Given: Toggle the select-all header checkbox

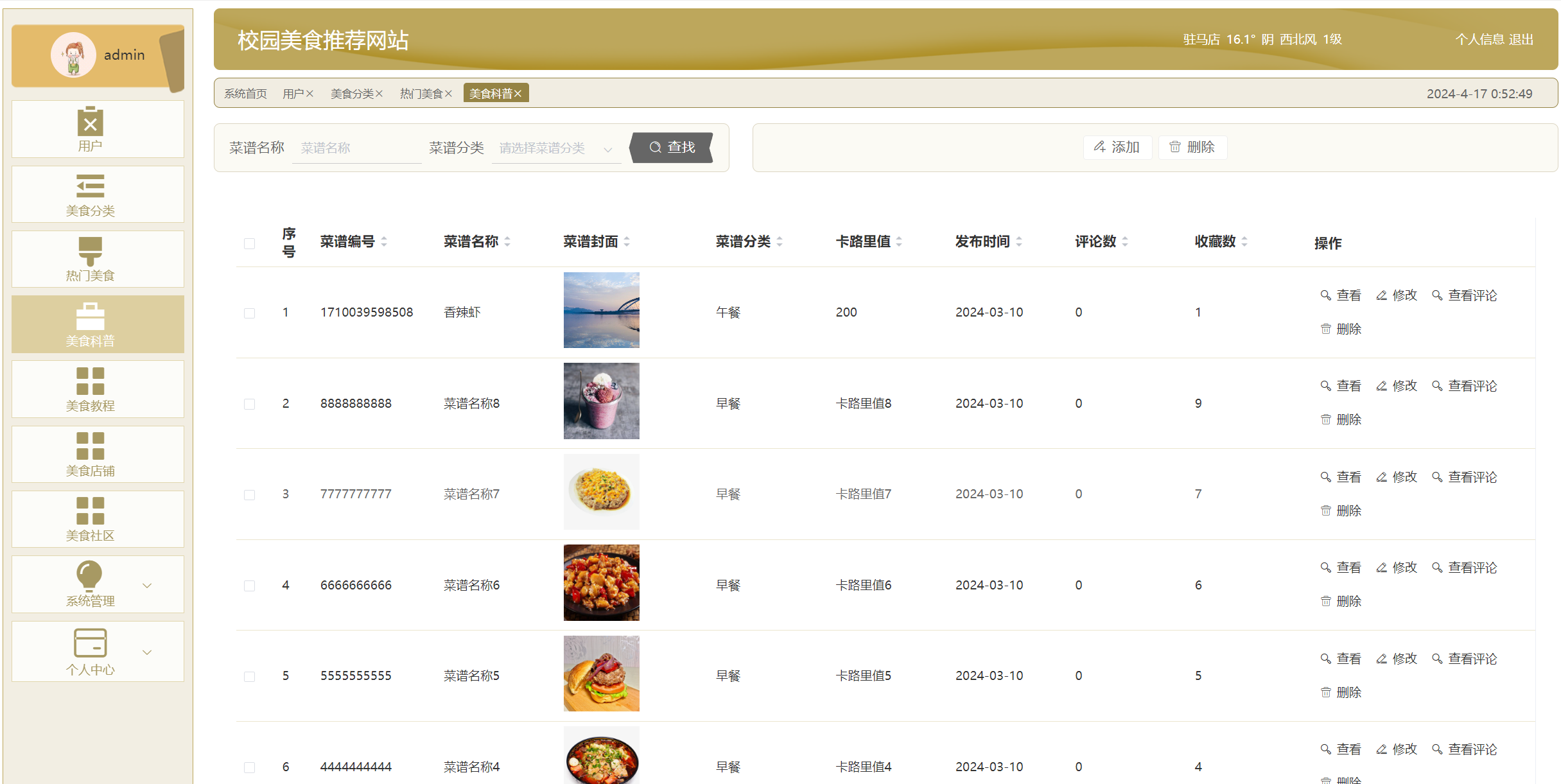Looking at the screenshot, I should click(x=249, y=243).
